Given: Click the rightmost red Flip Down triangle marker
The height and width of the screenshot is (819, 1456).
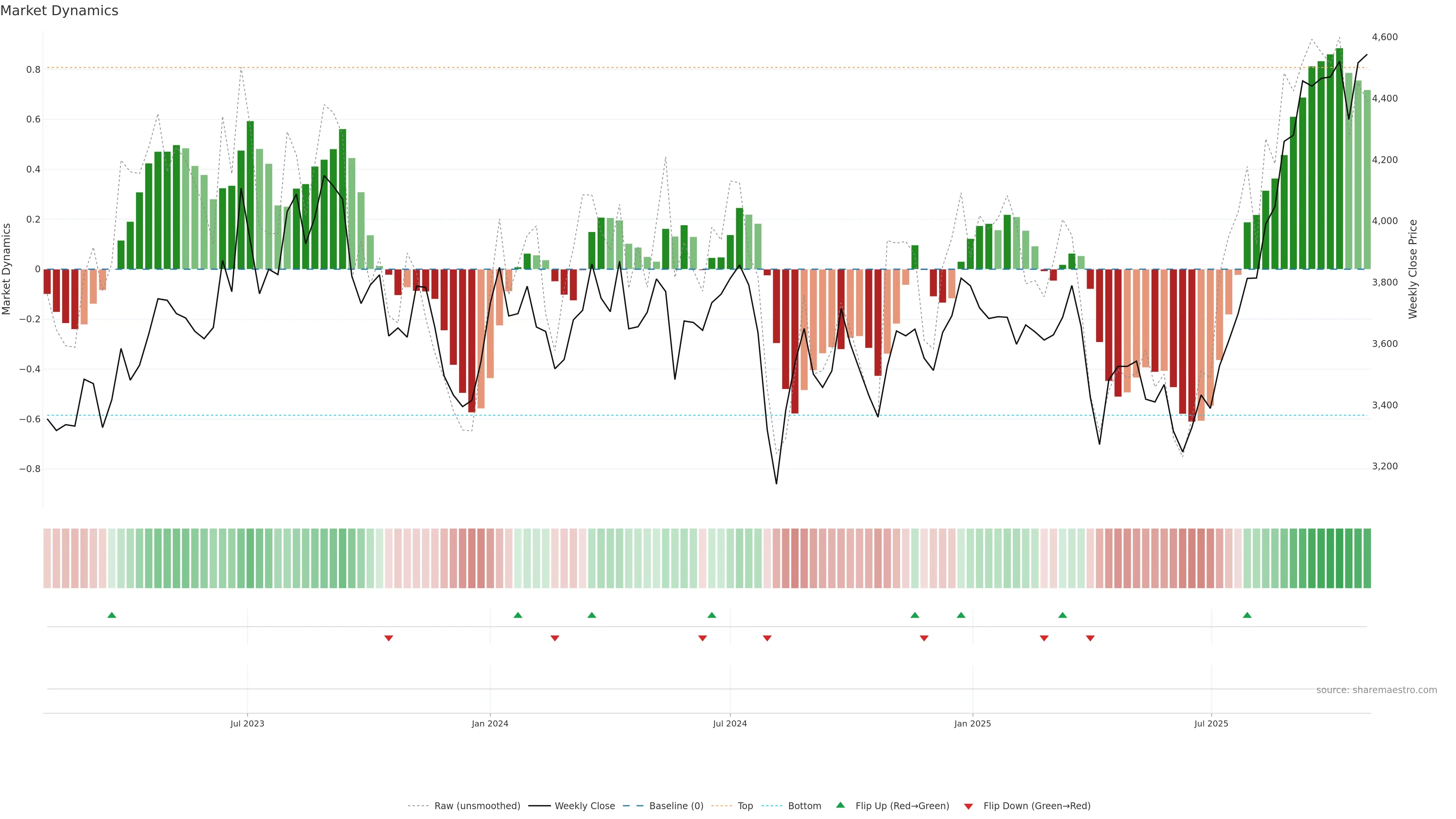Looking at the screenshot, I should tap(1090, 638).
